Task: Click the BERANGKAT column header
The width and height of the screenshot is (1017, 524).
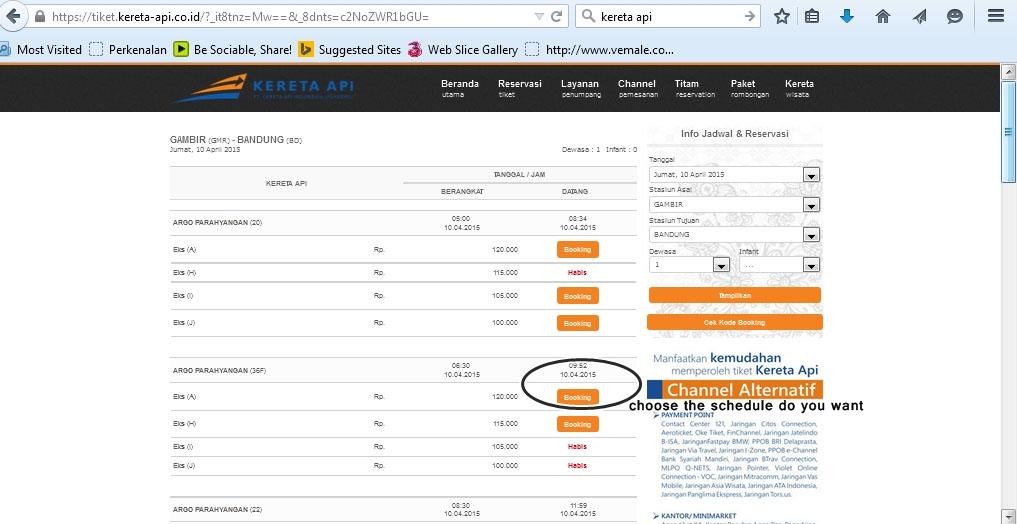Action: (x=462, y=192)
